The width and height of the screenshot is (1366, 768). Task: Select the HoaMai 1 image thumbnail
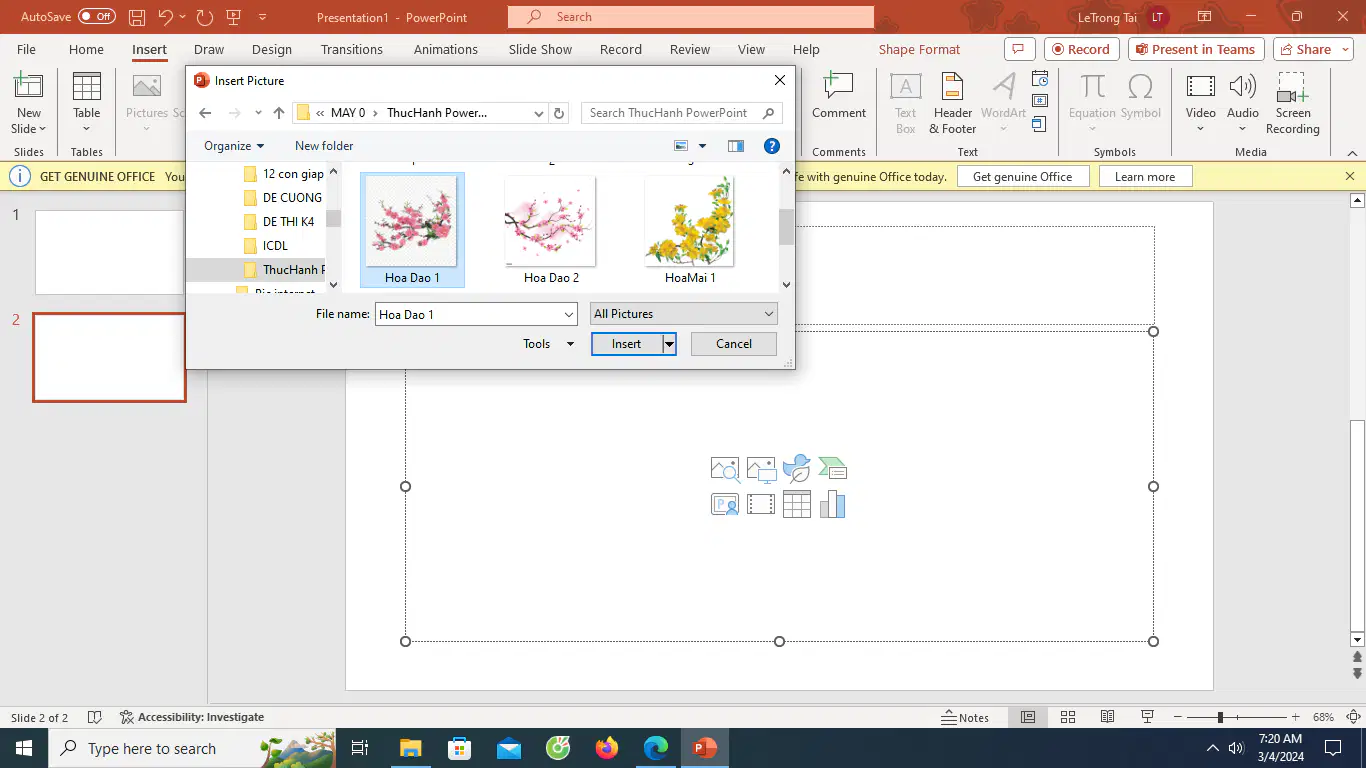click(x=690, y=230)
